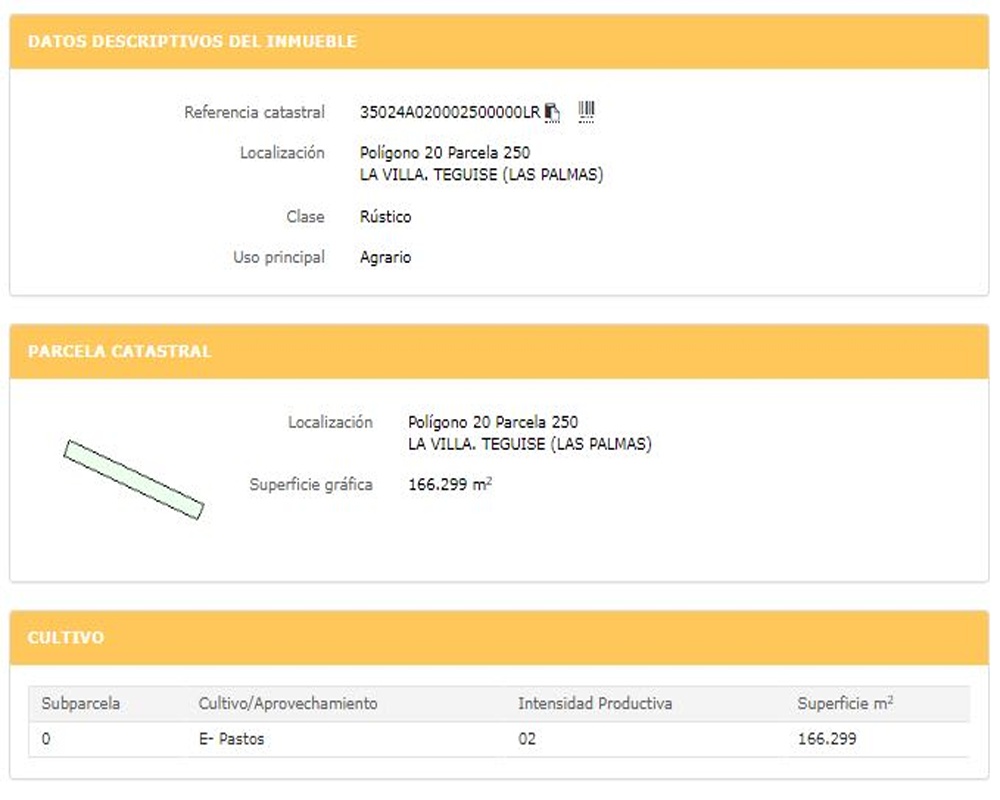Viewport: 1000px width, 800px height.
Task: Click the 'Superficie gráfica' label
Action: pyautogui.click(x=311, y=485)
